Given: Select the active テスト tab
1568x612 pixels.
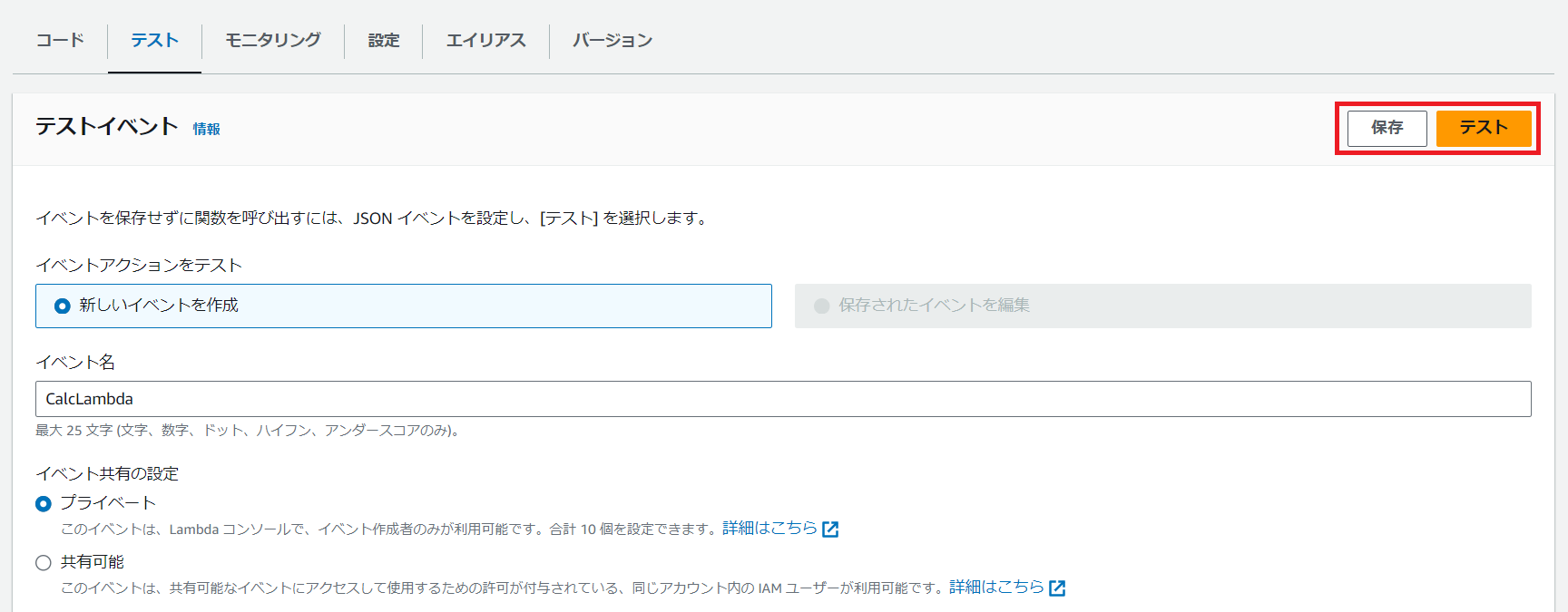Looking at the screenshot, I should tap(154, 40).
